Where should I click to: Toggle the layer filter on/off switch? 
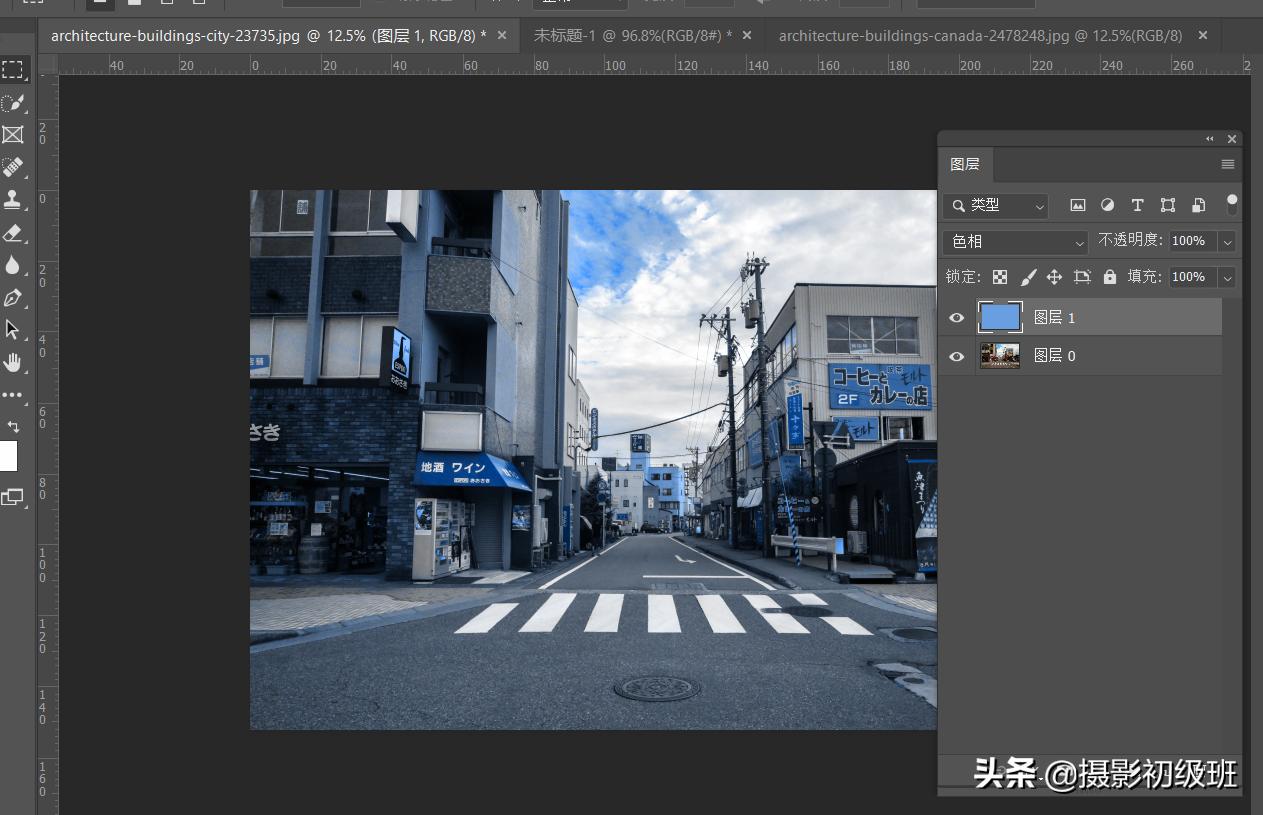(1232, 204)
